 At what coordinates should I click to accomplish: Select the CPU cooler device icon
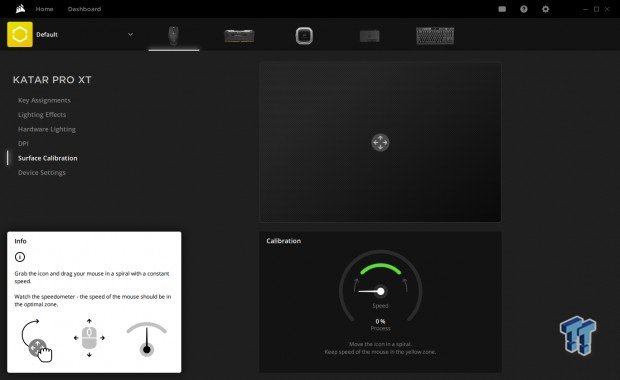(304, 36)
